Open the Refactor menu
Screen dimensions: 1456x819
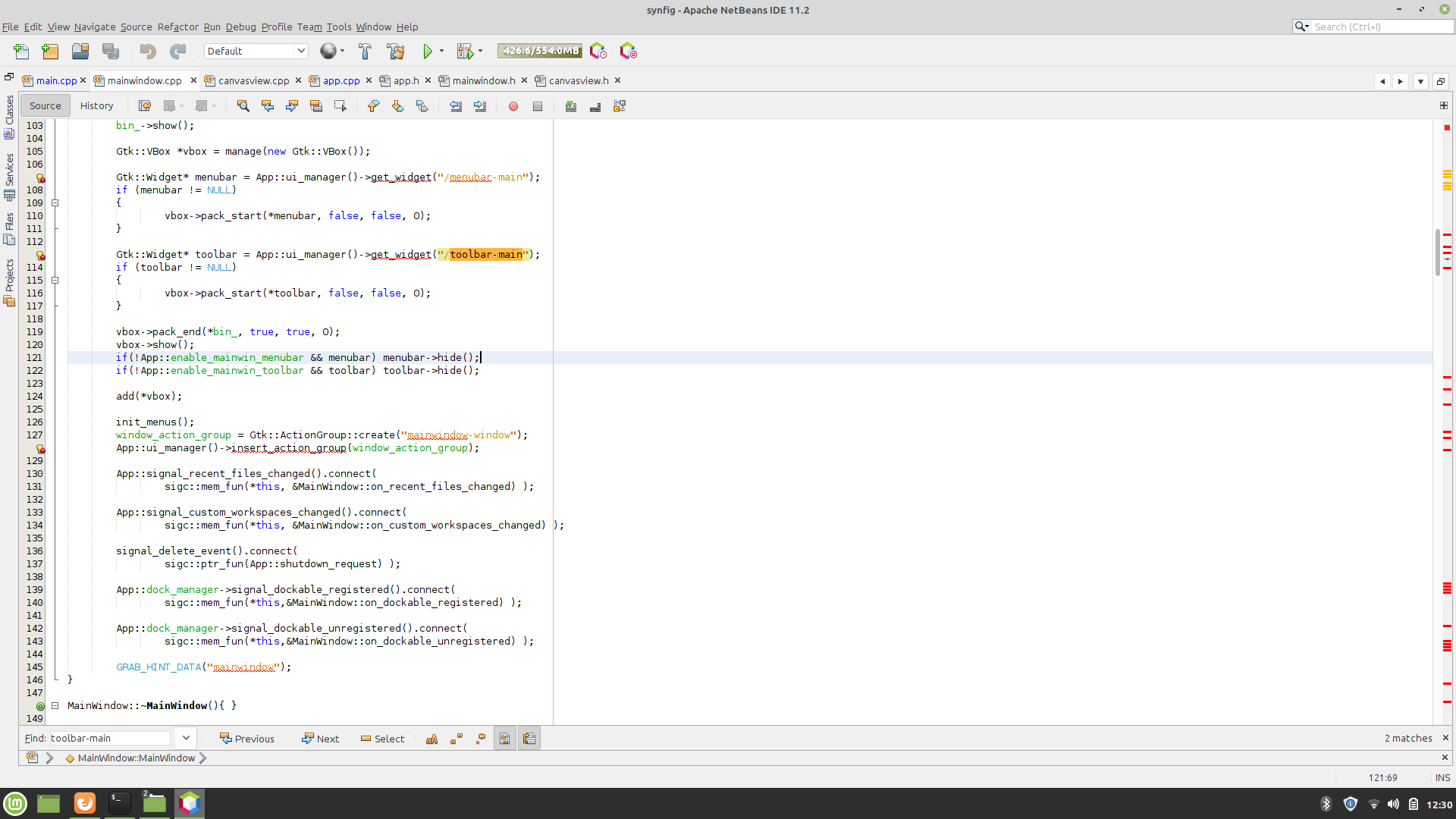point(177,27)
